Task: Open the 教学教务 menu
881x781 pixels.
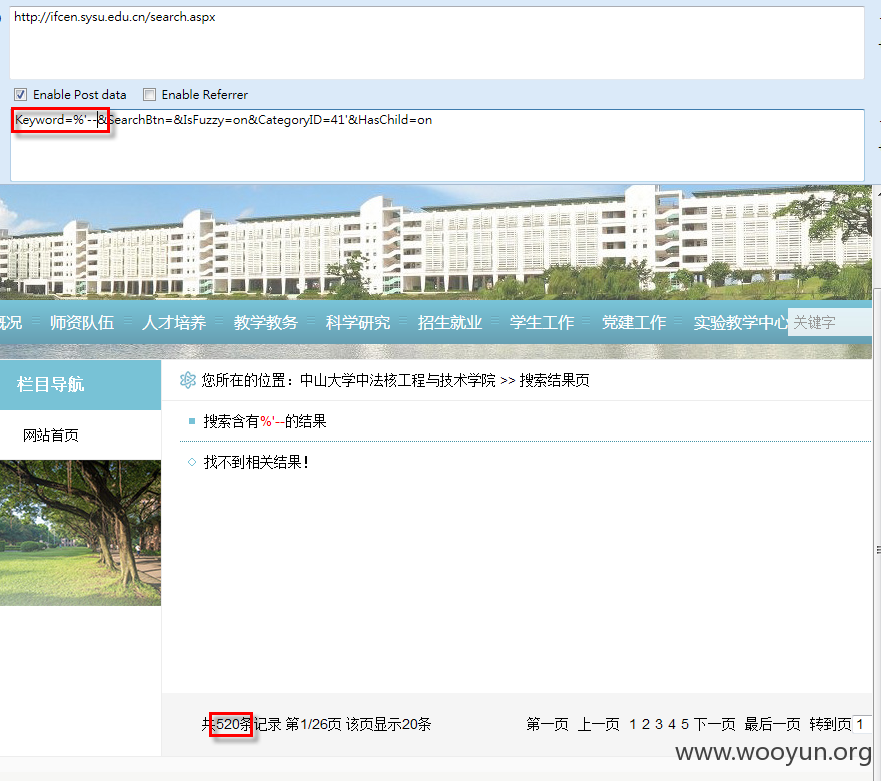Action: (x=266, y=323)
